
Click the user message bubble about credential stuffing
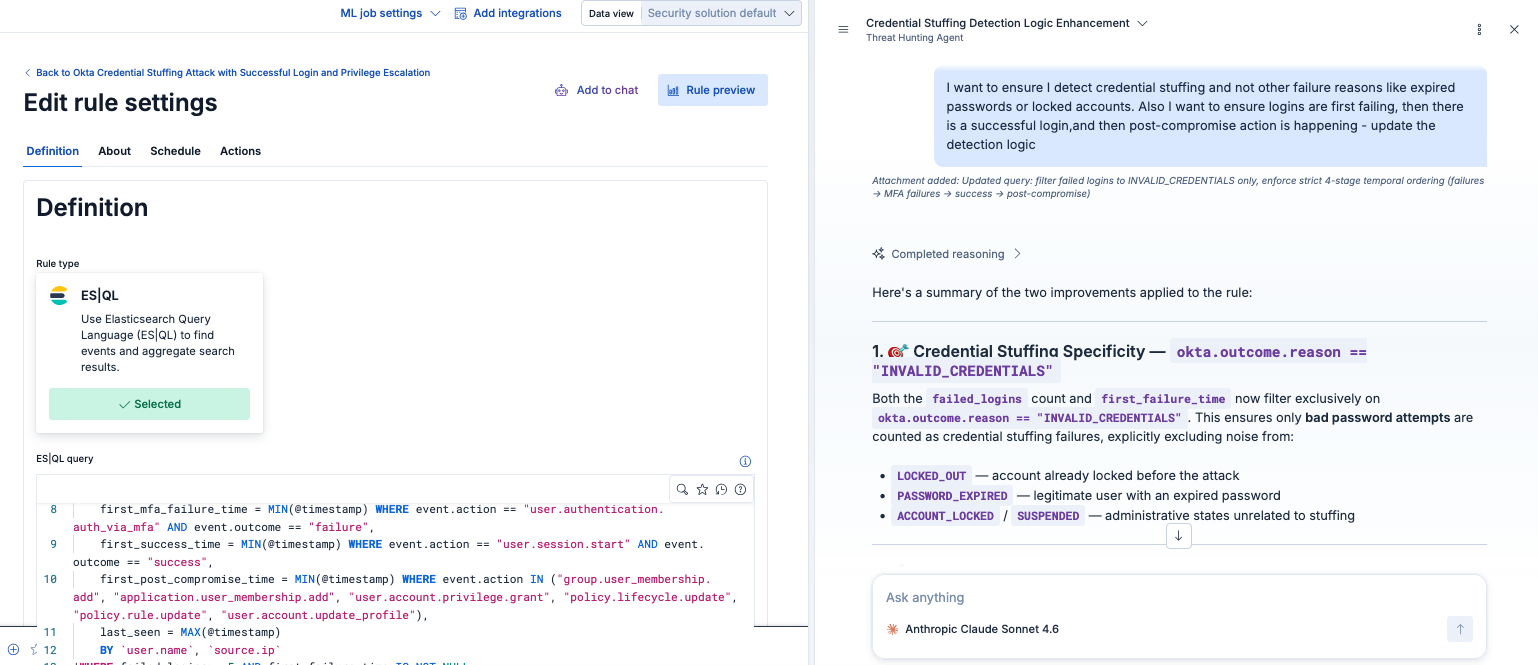click(x=1210, y=116)
